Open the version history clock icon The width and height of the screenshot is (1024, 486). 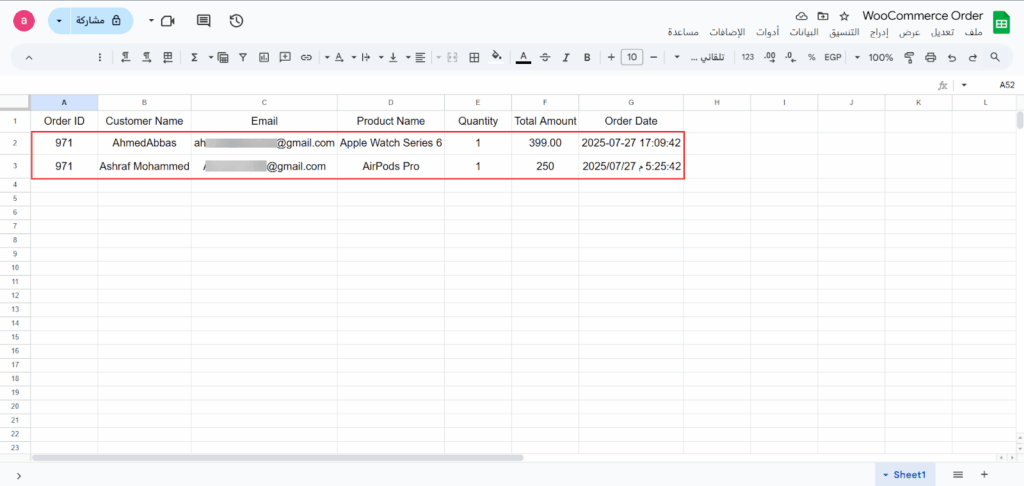click(x=236, y=21)
